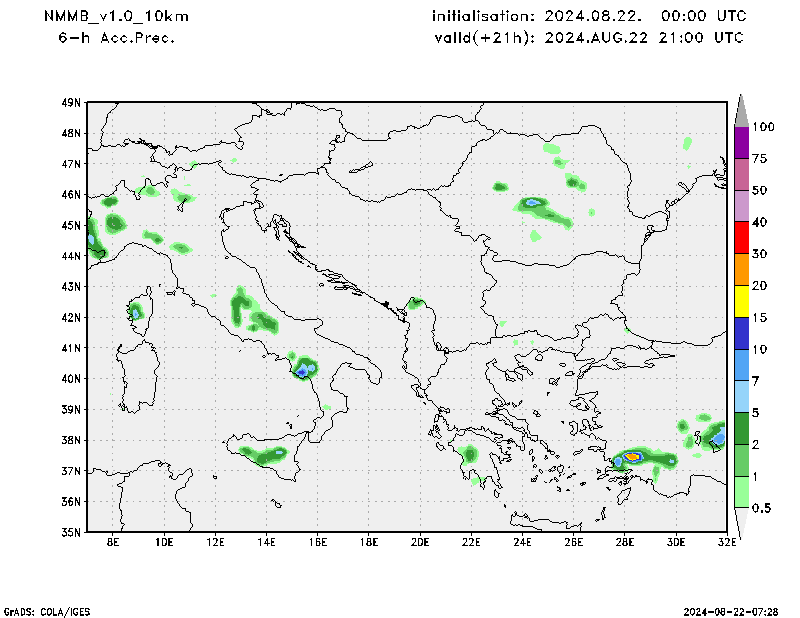Select the 6-h Acc.Prec. subtitle text

pyautogui.click(x=118, y=38)
